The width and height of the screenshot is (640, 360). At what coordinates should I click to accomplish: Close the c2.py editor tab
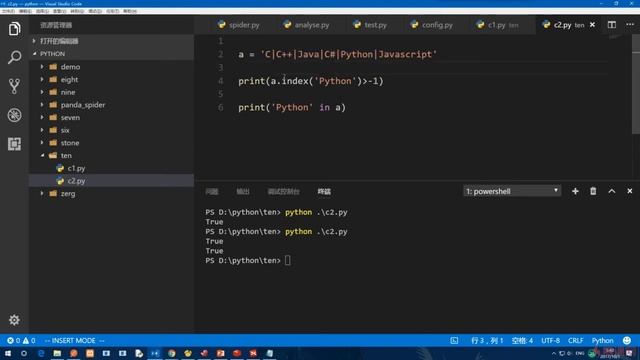pyautogui.click(x=592, y=25)
